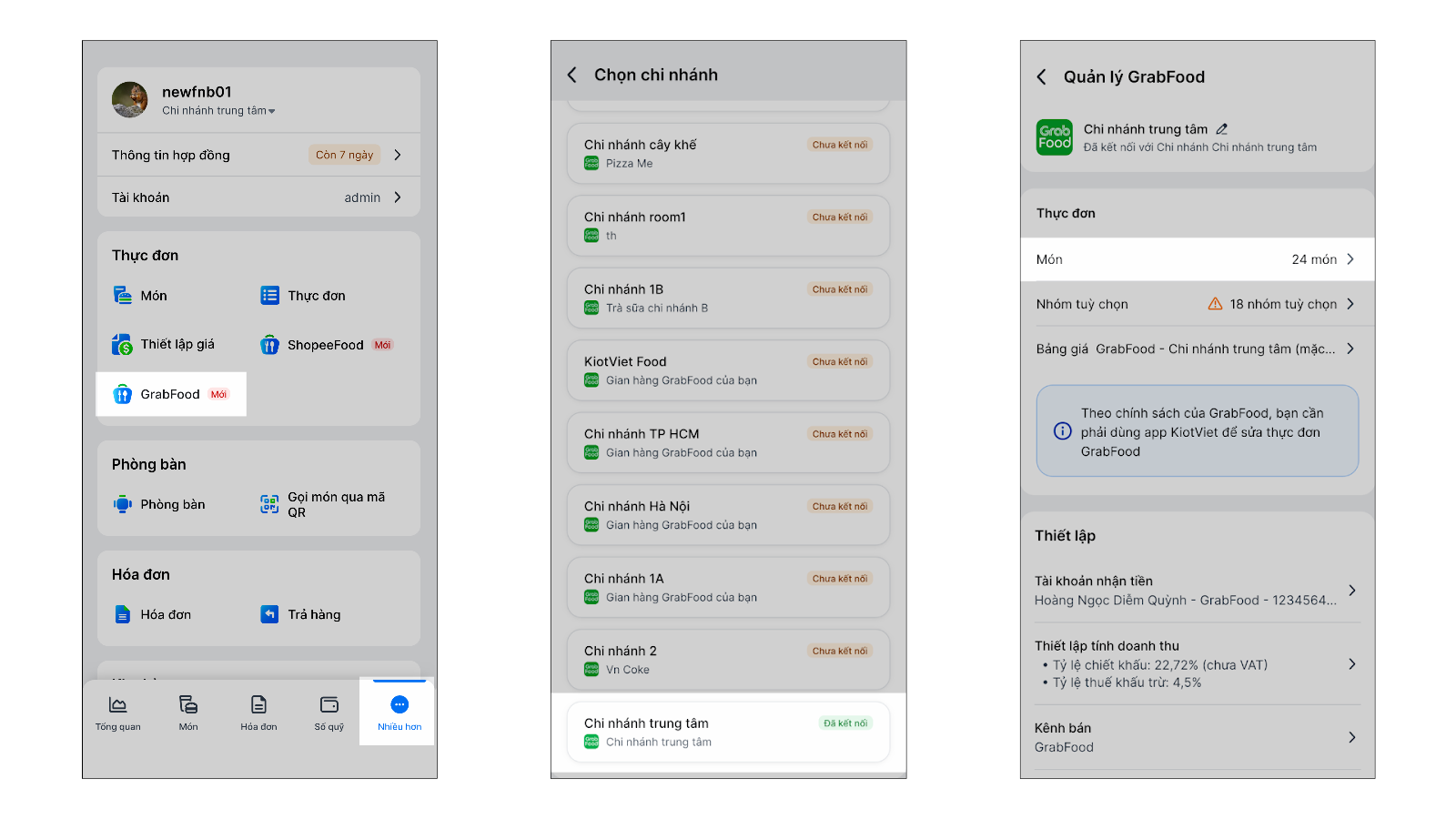Tap the Trả hàng icon
This screenshot has width=1456, height=819.
[269, 614]
